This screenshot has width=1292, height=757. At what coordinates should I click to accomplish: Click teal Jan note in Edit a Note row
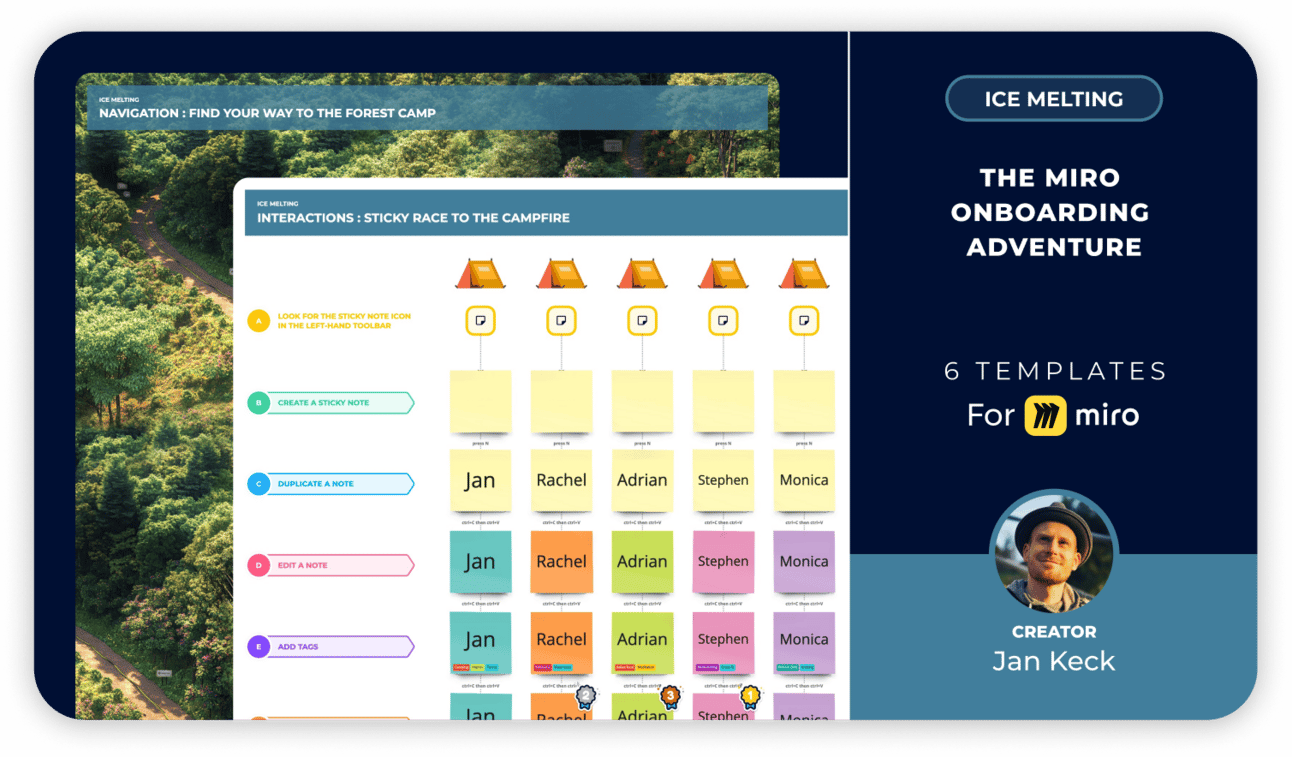[480, 562]
